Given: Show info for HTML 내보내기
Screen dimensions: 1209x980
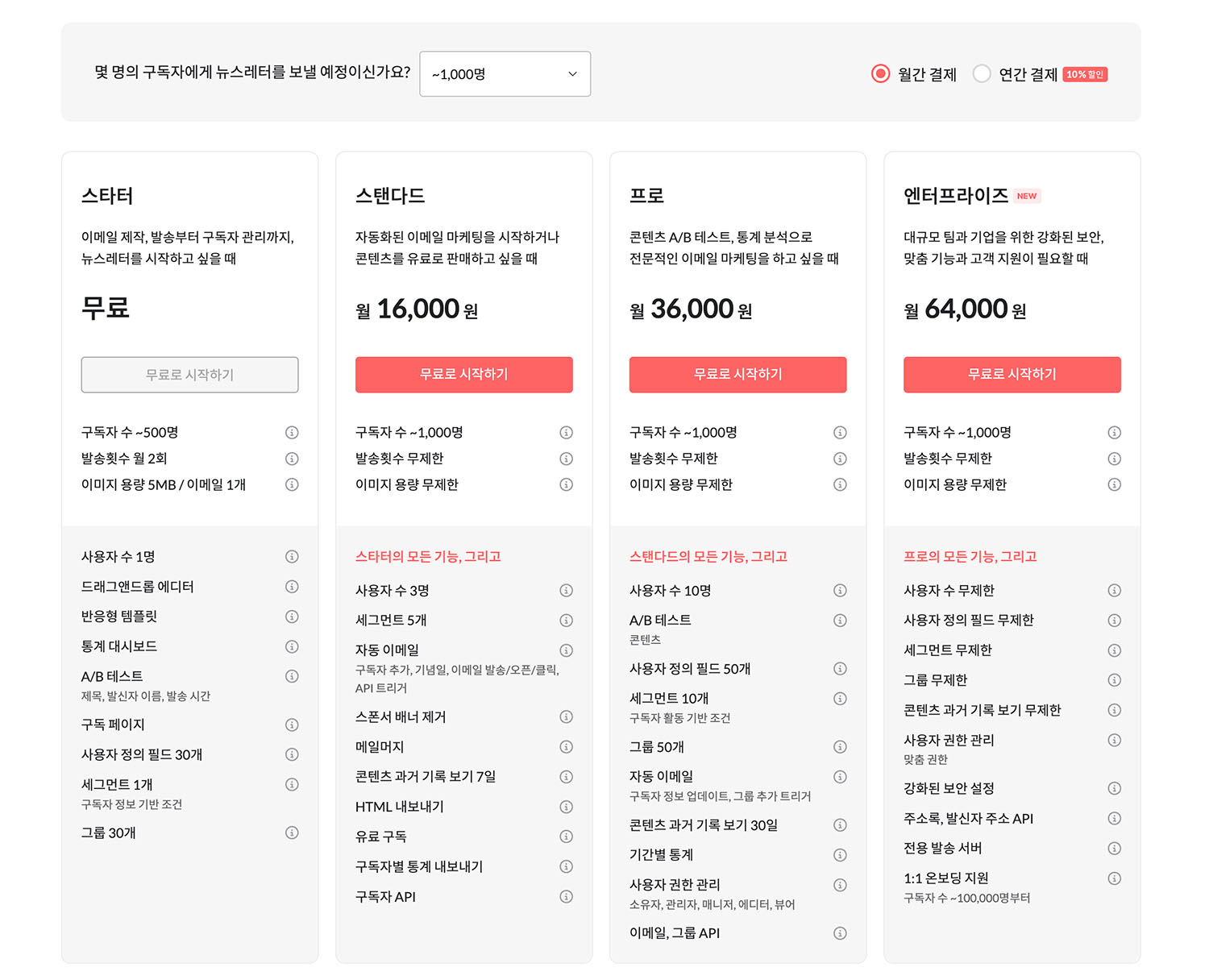Looking at the screenshot, I should coord(567,807).
